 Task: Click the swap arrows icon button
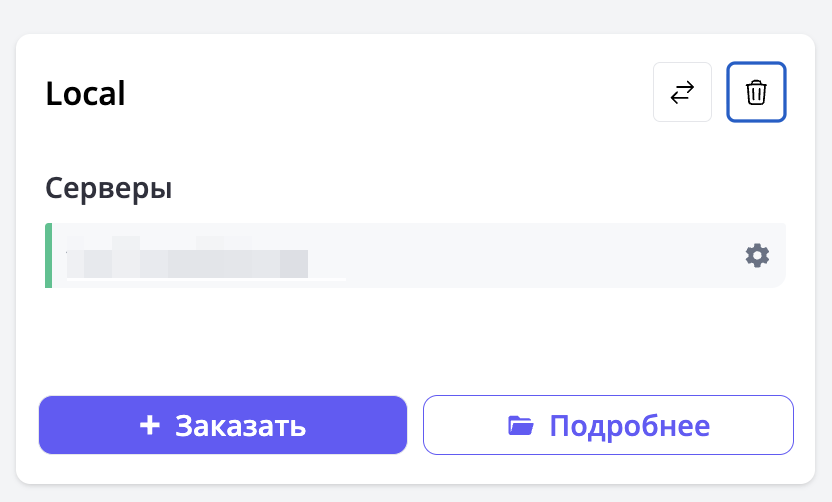pyautogui.click(x=682, y=93)
